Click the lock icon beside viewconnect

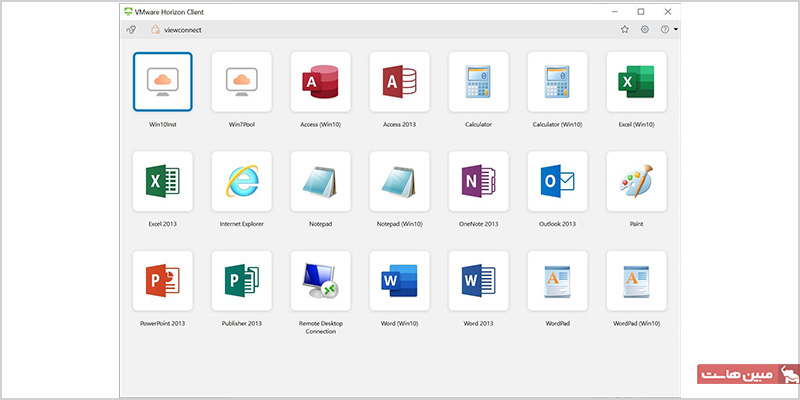point(155,30)
